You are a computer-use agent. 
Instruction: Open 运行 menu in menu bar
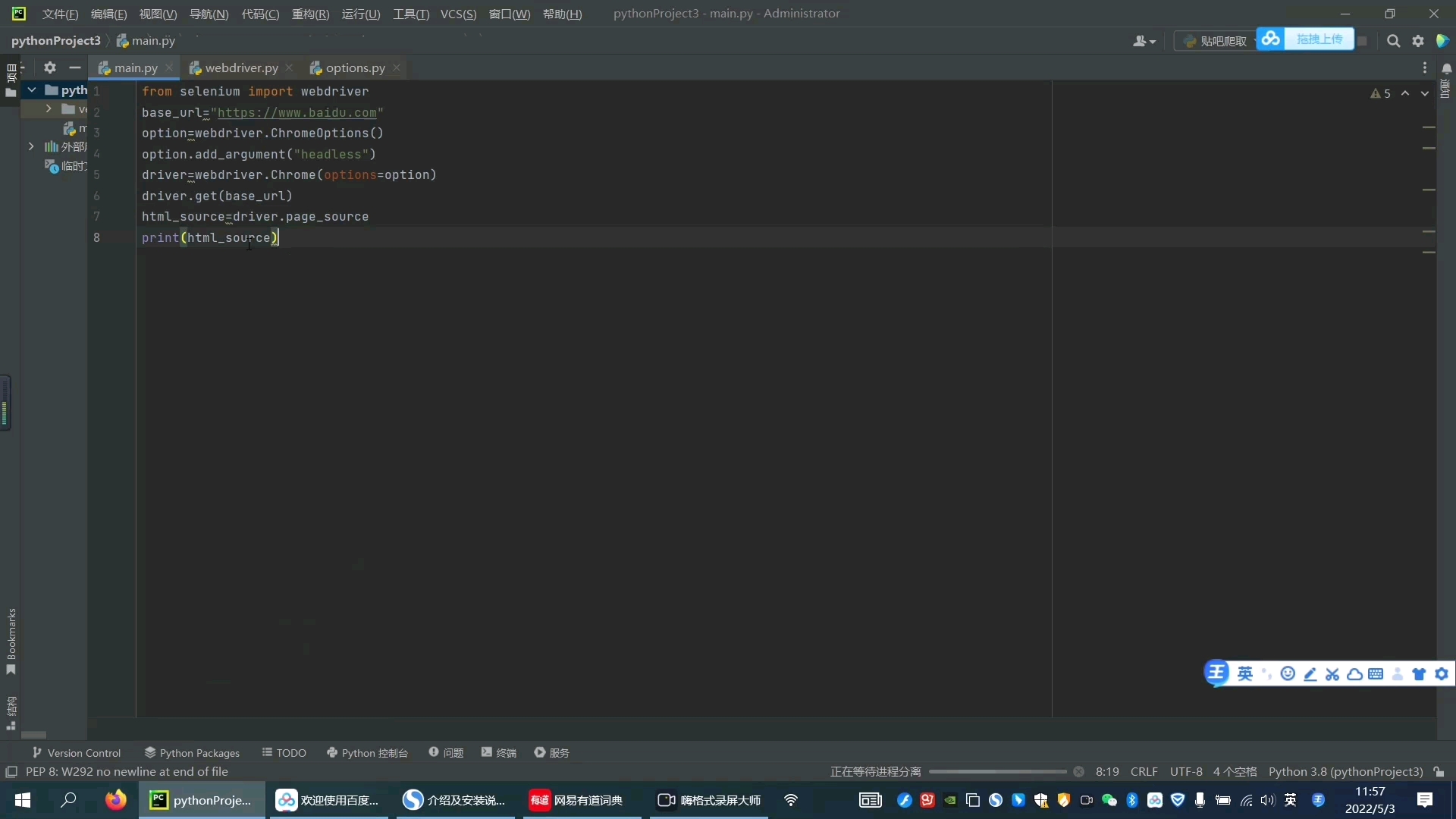(360, 13)
